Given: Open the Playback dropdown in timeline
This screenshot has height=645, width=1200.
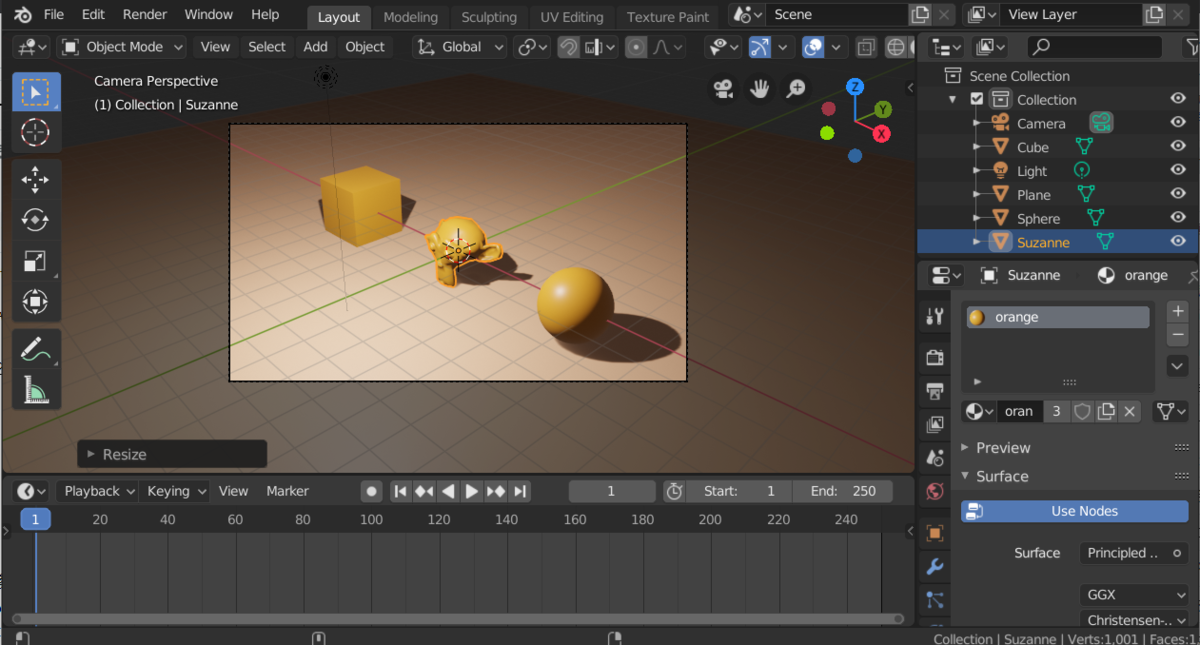Looking at the screenshot, I should pos(98,491).
